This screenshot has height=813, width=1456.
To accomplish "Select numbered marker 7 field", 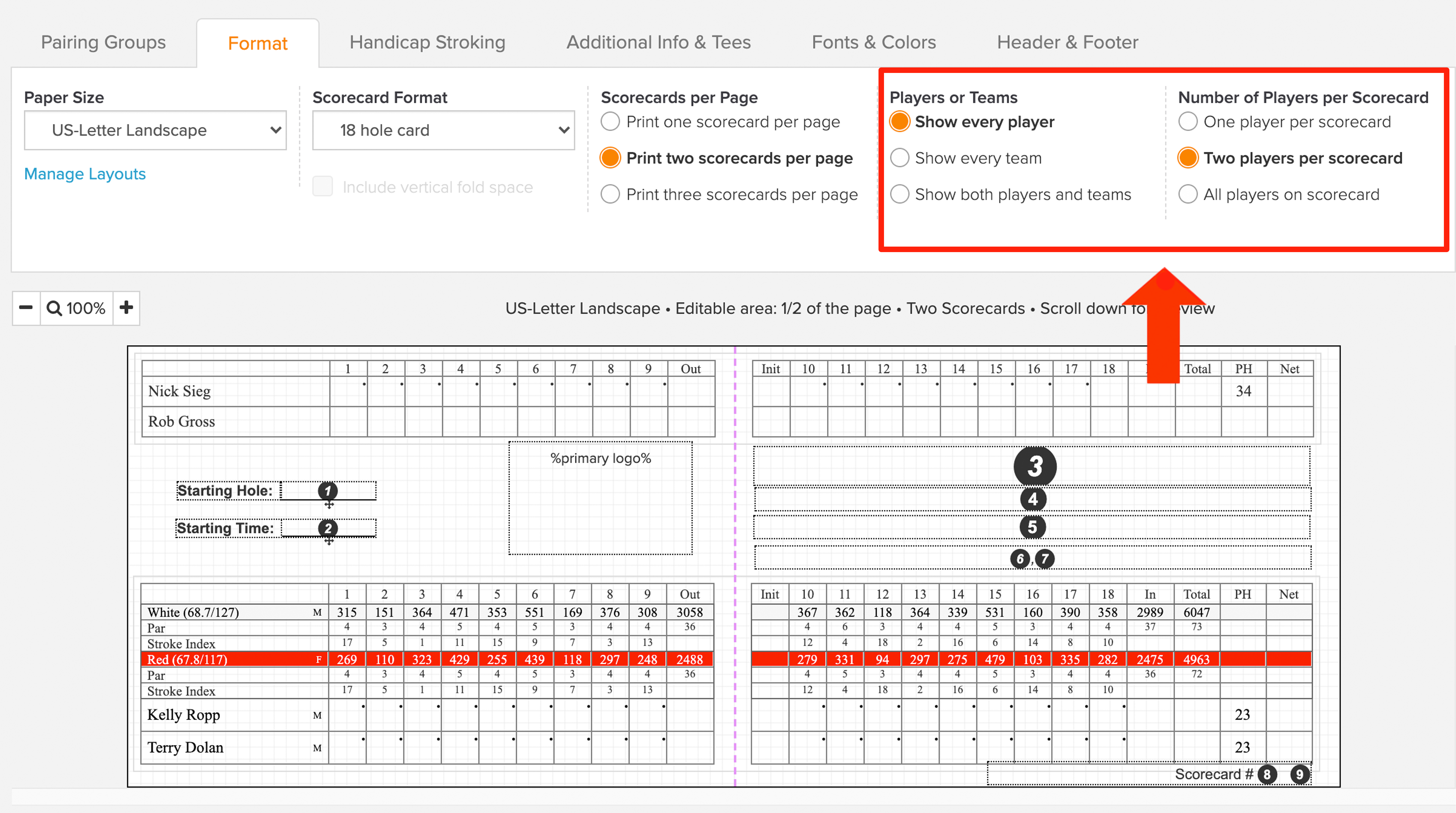I will pyautogui.click(x=1044, y=559).
